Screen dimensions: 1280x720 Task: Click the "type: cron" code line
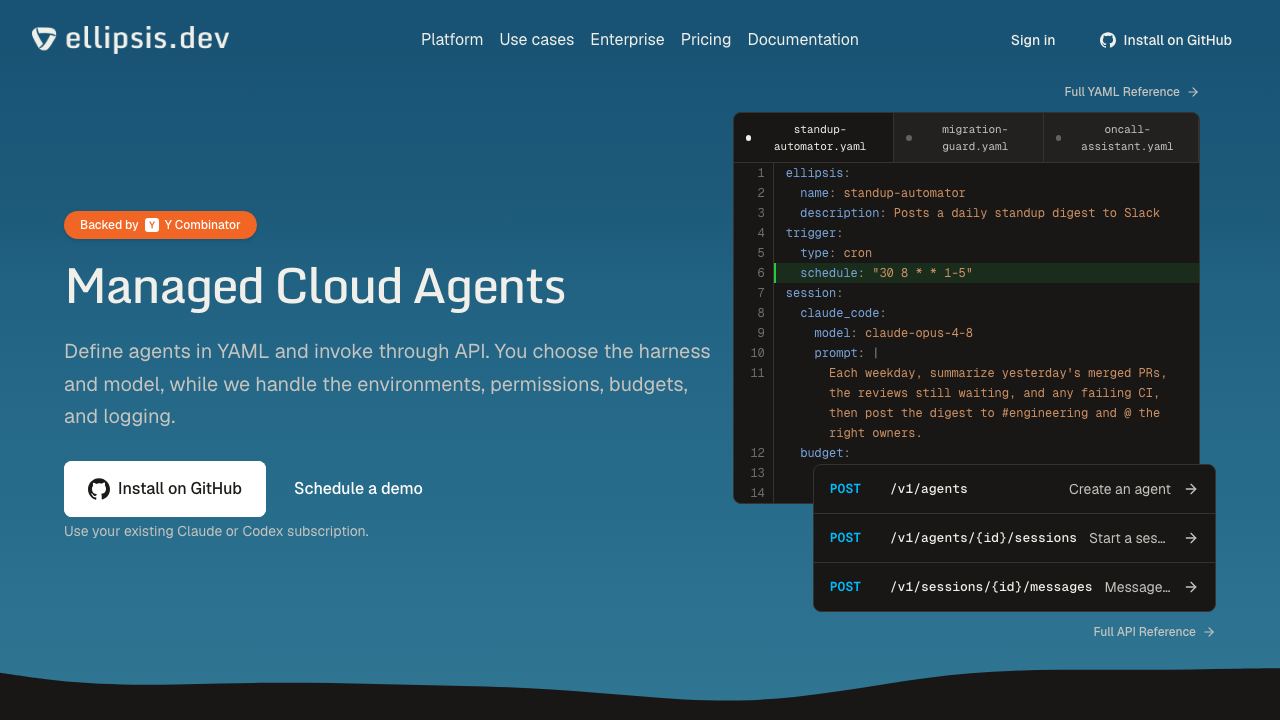click(836, 253)
